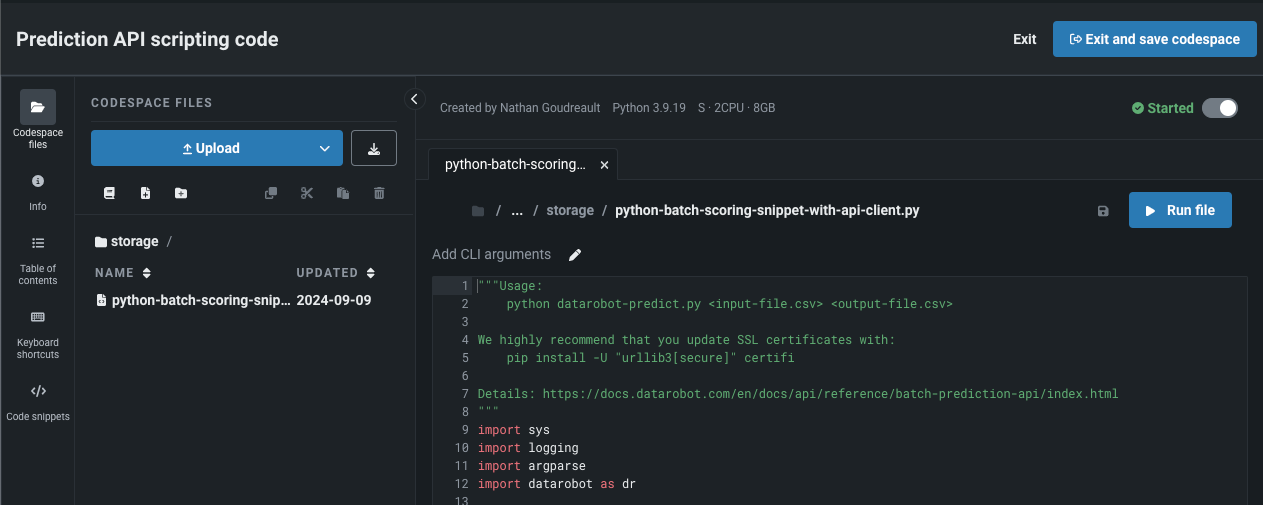Select the python-batch-scoring editor tab
Image resolution: width=1263 pixels, height=505 pixels.
pos(515,164)
